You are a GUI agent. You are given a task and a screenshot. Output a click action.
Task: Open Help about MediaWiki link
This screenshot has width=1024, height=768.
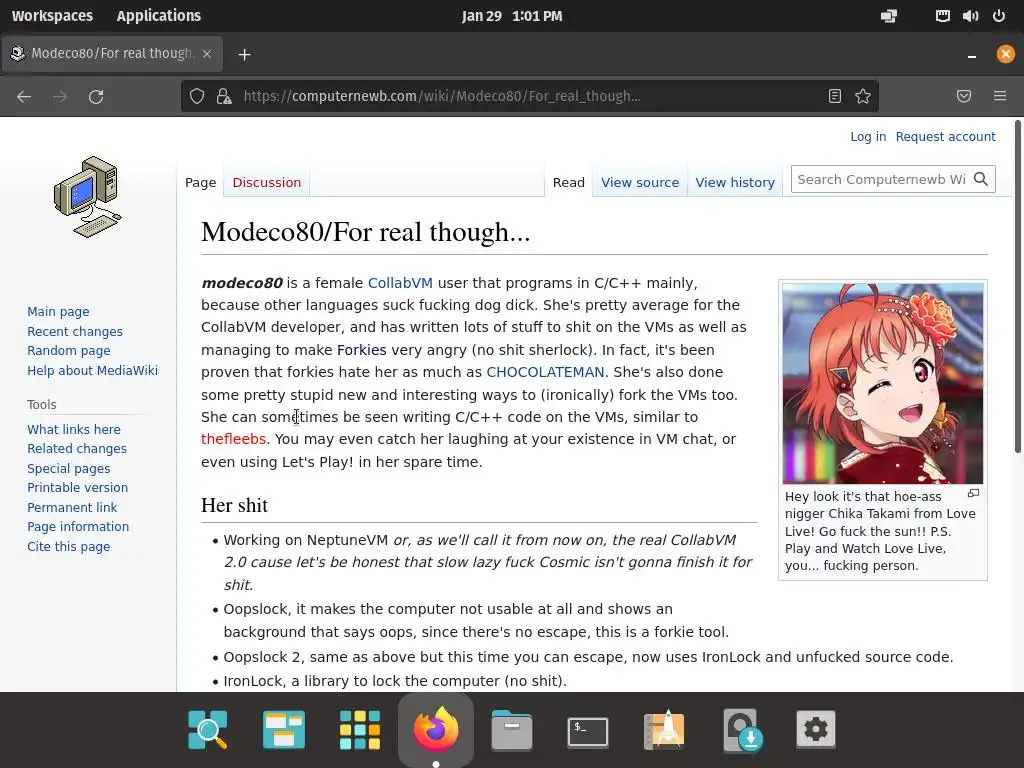click(92, 370)
